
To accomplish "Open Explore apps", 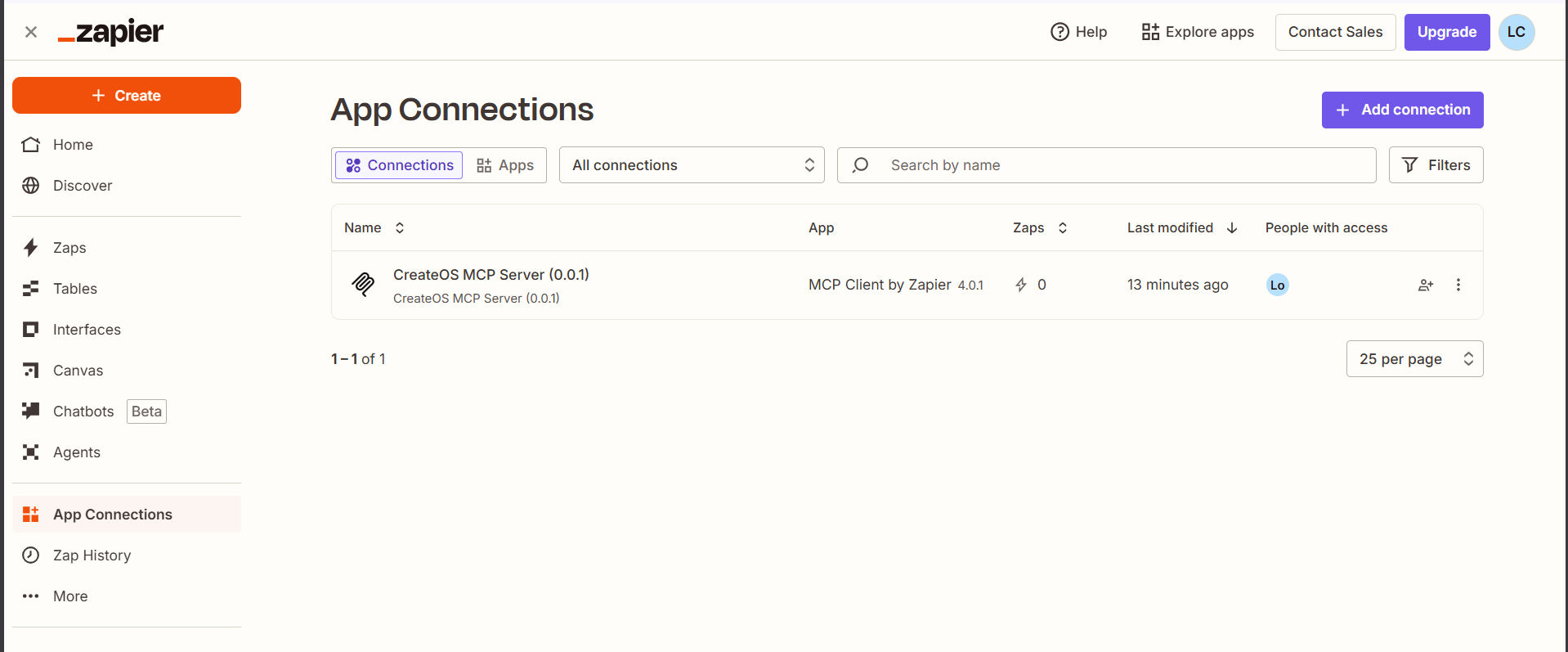I will tap(1198, 32).
